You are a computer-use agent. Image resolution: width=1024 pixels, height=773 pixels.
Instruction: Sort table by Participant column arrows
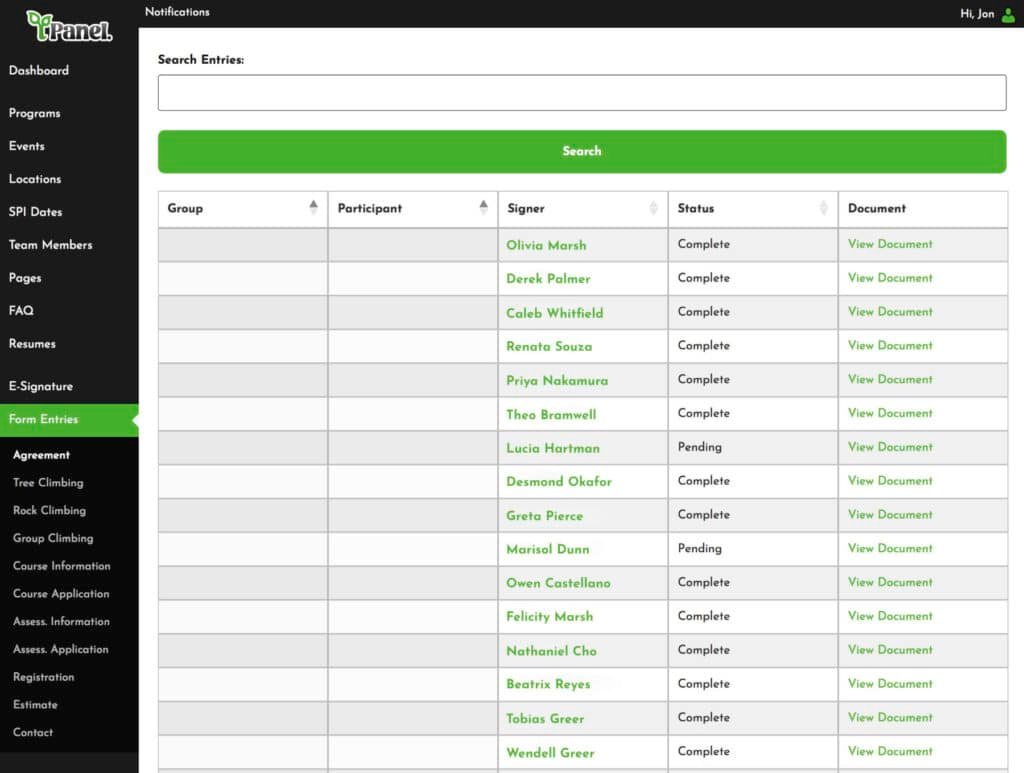483,208
